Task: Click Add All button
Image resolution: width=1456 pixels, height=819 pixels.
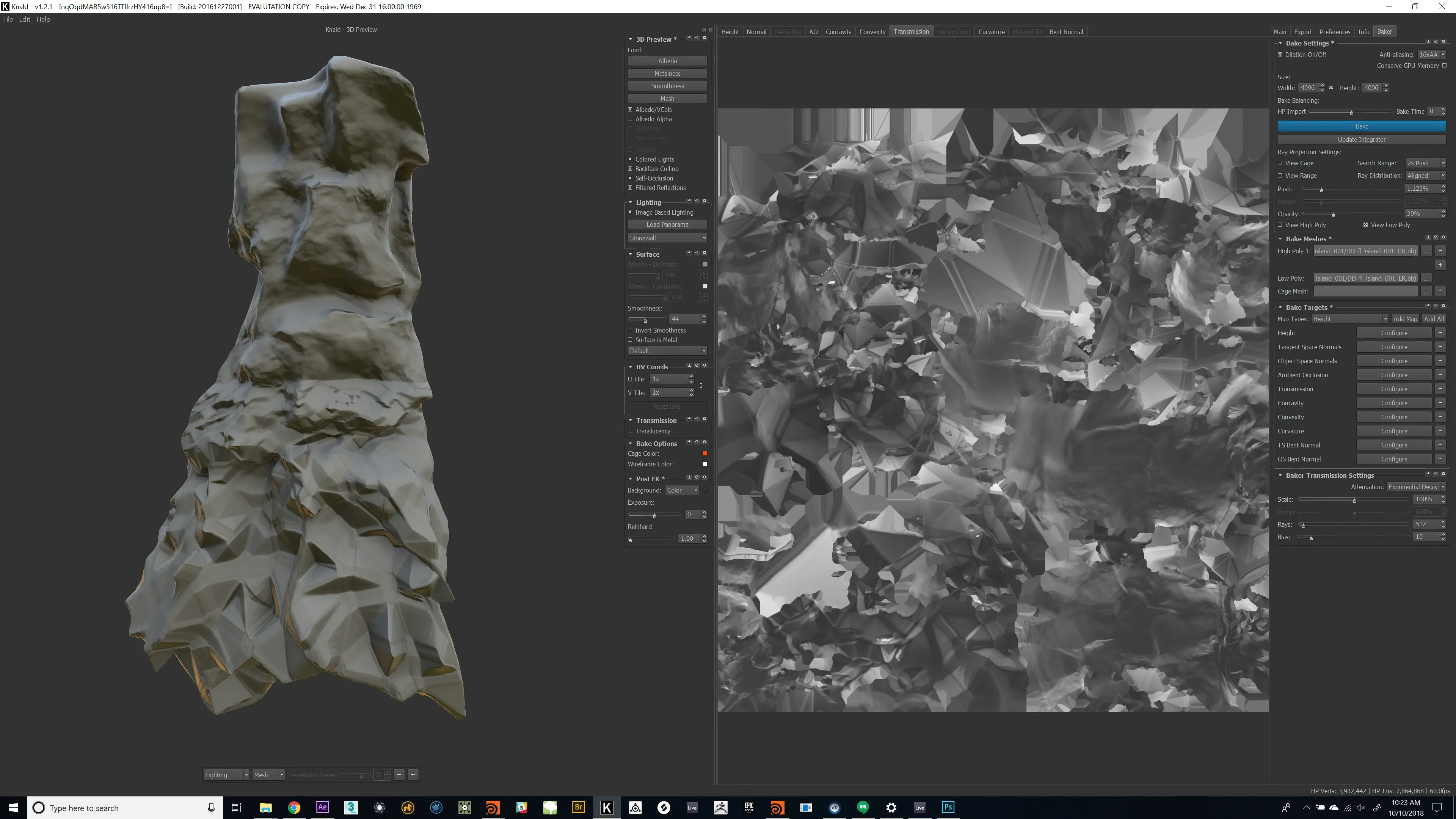Action: (x=1433, y=319)
